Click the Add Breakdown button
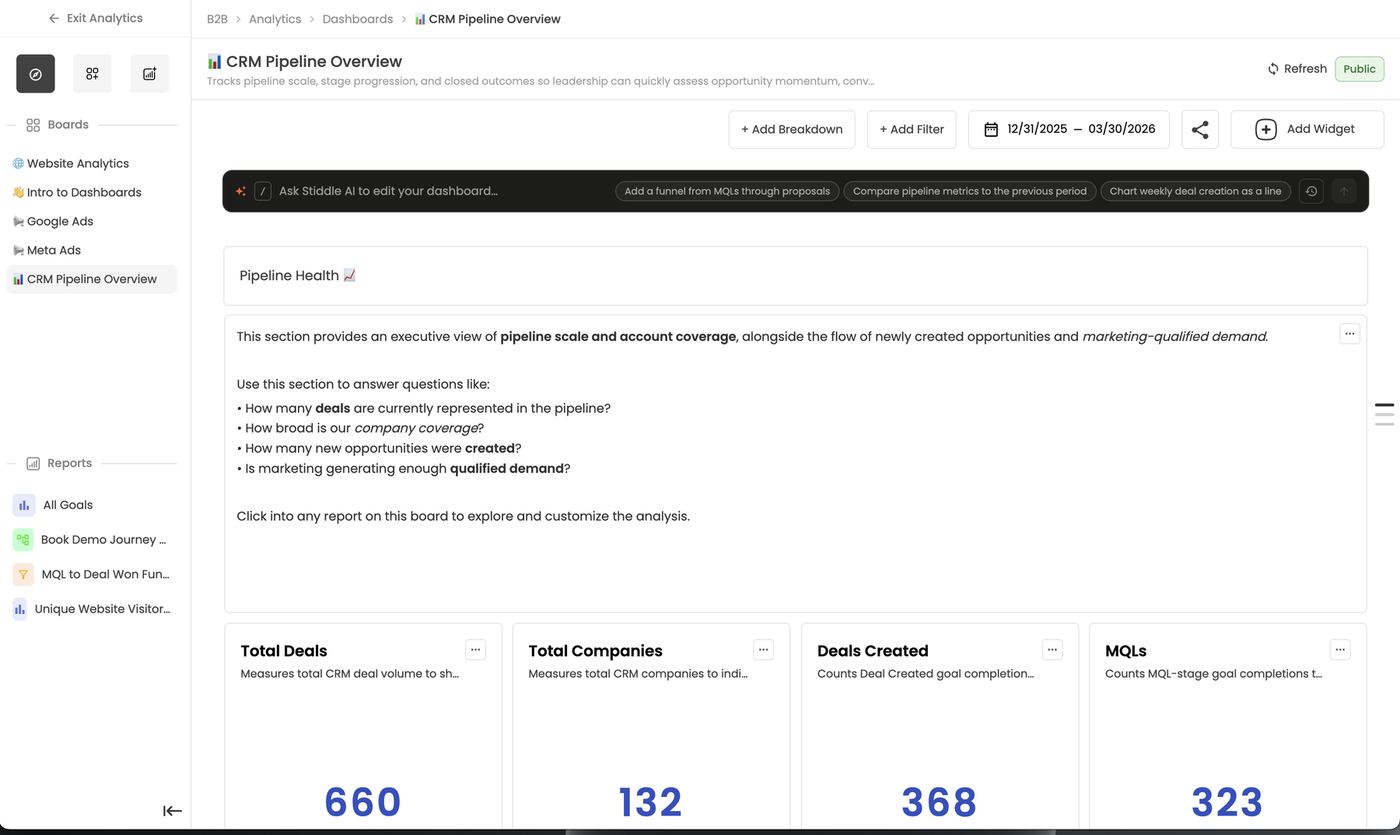 [x=792, y=129]
